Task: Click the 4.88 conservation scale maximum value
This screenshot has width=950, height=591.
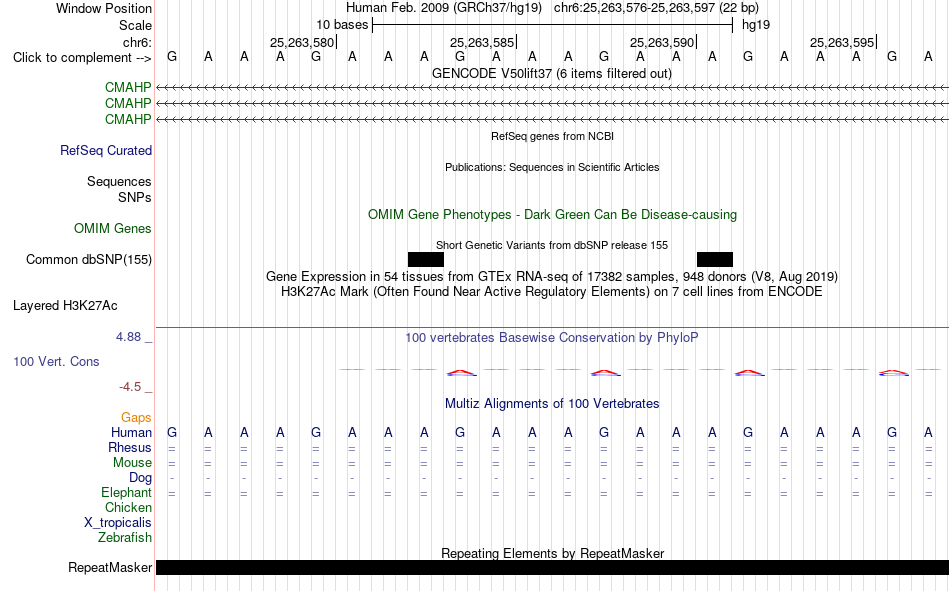Action: point(128,336)
